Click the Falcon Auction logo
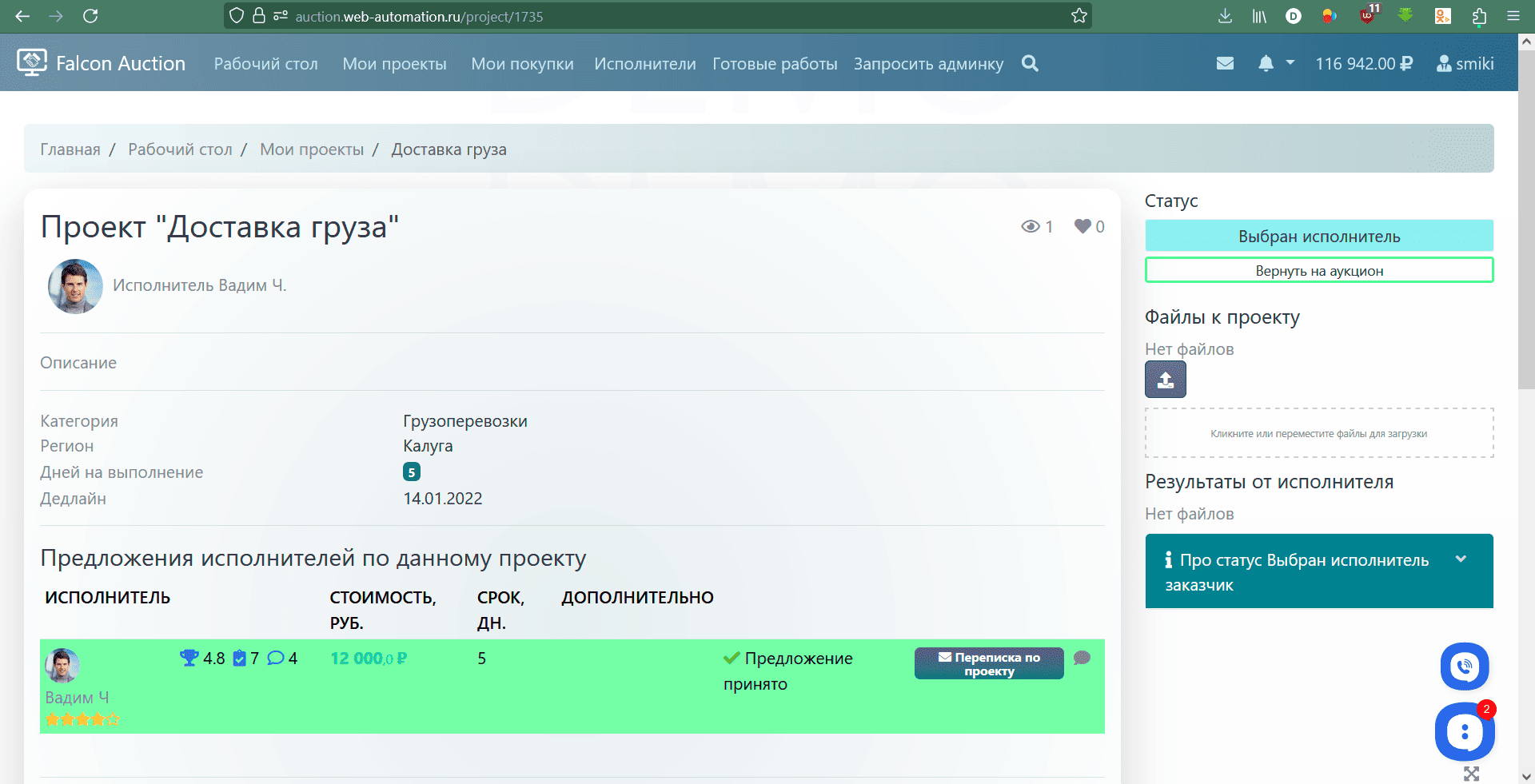The height and width of the screenshot is (784, 1535). point(101,63)
